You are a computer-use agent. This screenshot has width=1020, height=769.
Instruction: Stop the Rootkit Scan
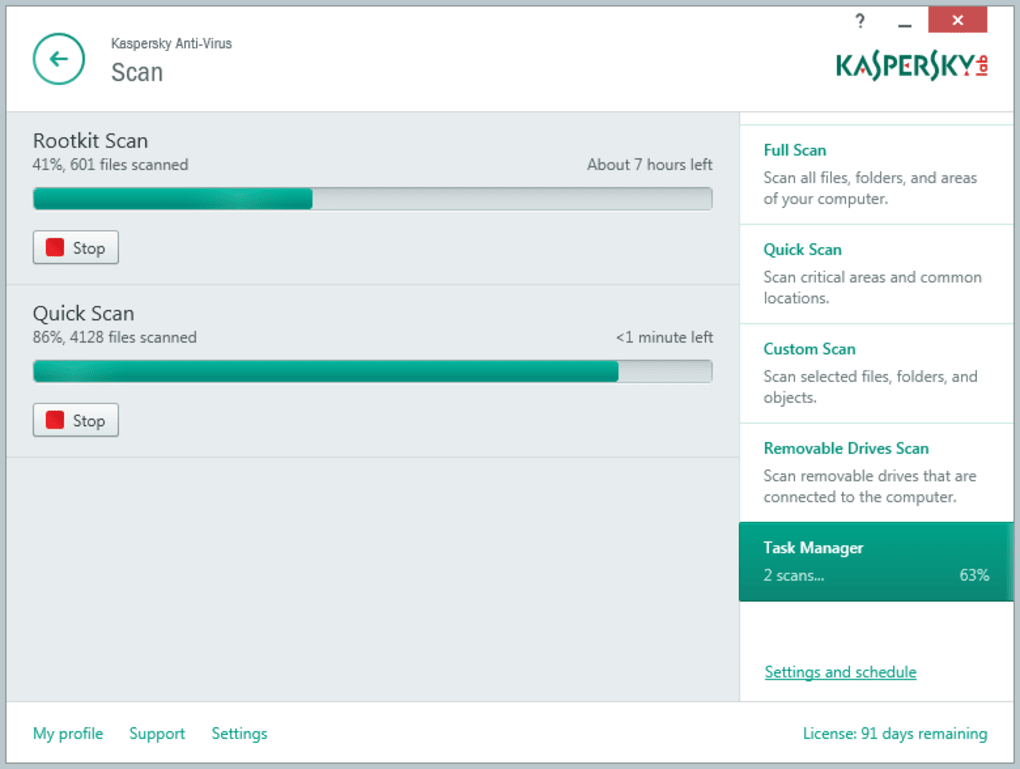click(76, 248)
